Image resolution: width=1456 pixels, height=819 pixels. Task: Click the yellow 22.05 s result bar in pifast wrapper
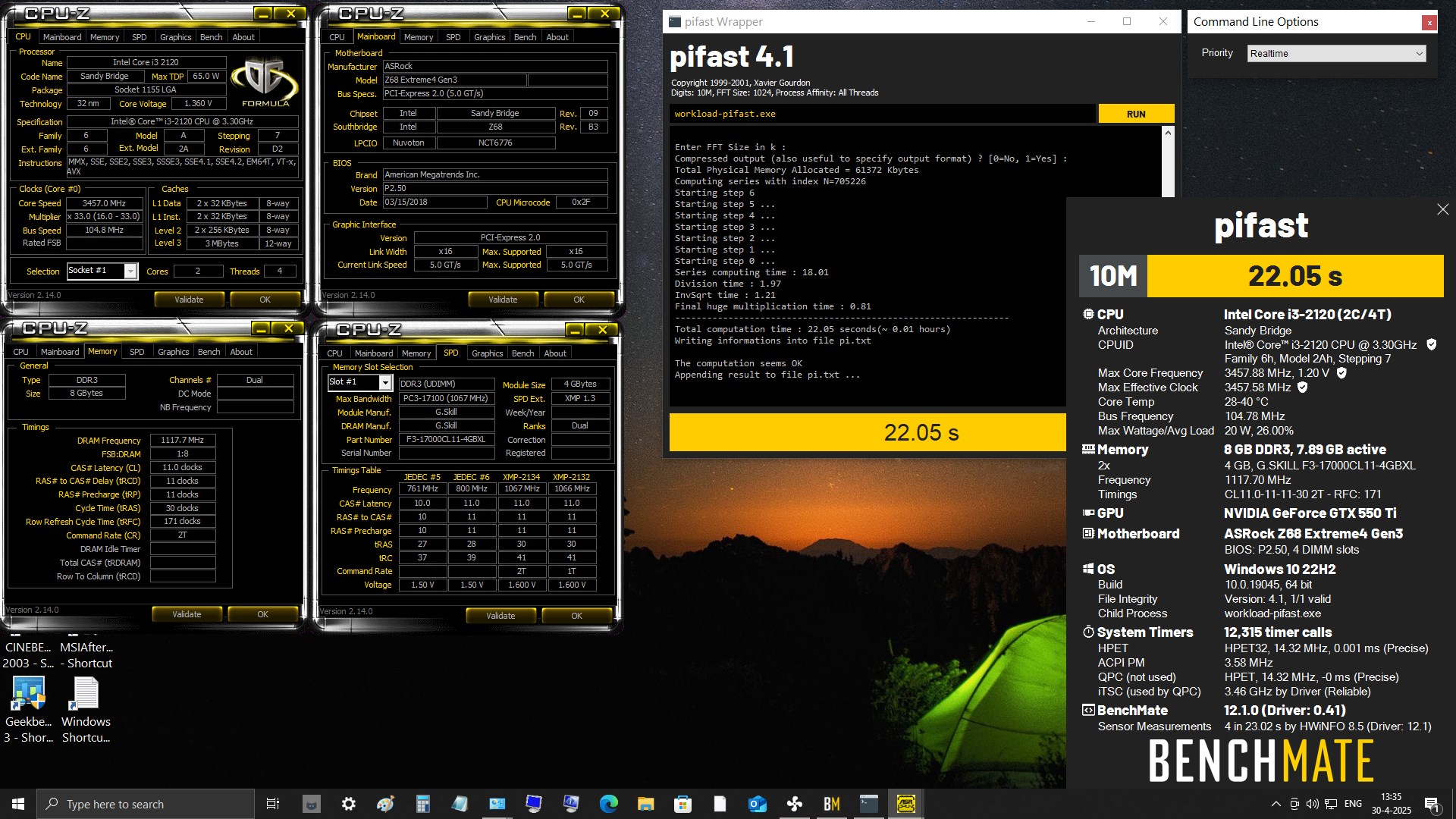[x=868, y=432]
